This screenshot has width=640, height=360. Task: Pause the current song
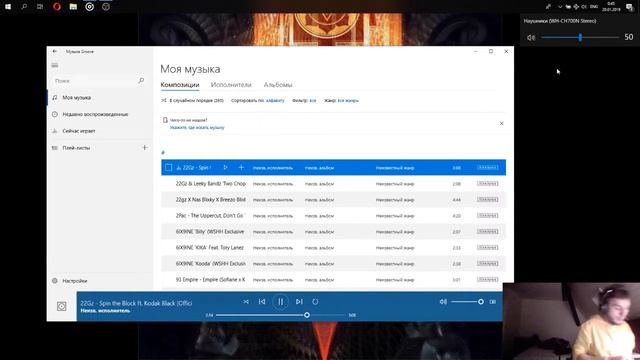click(280, 302)
